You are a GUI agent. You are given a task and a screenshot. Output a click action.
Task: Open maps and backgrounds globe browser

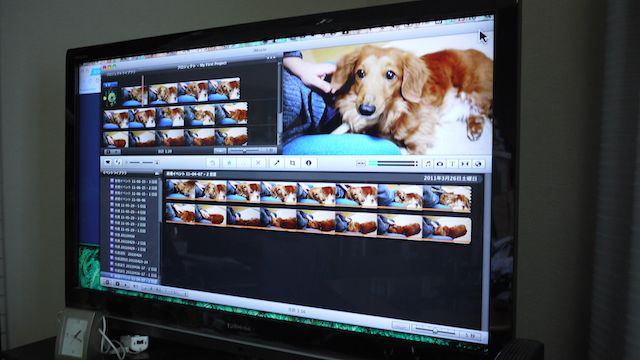pyautogui.click(x=478, y=164)
